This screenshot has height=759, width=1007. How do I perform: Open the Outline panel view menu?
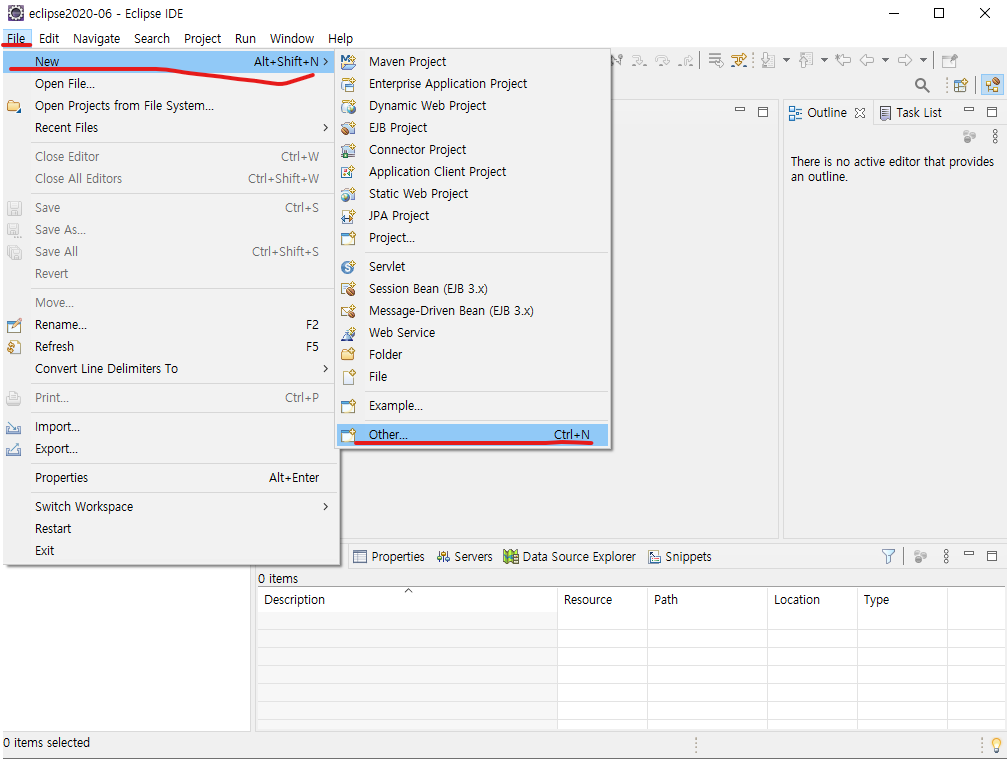click(x=995, y=136)
